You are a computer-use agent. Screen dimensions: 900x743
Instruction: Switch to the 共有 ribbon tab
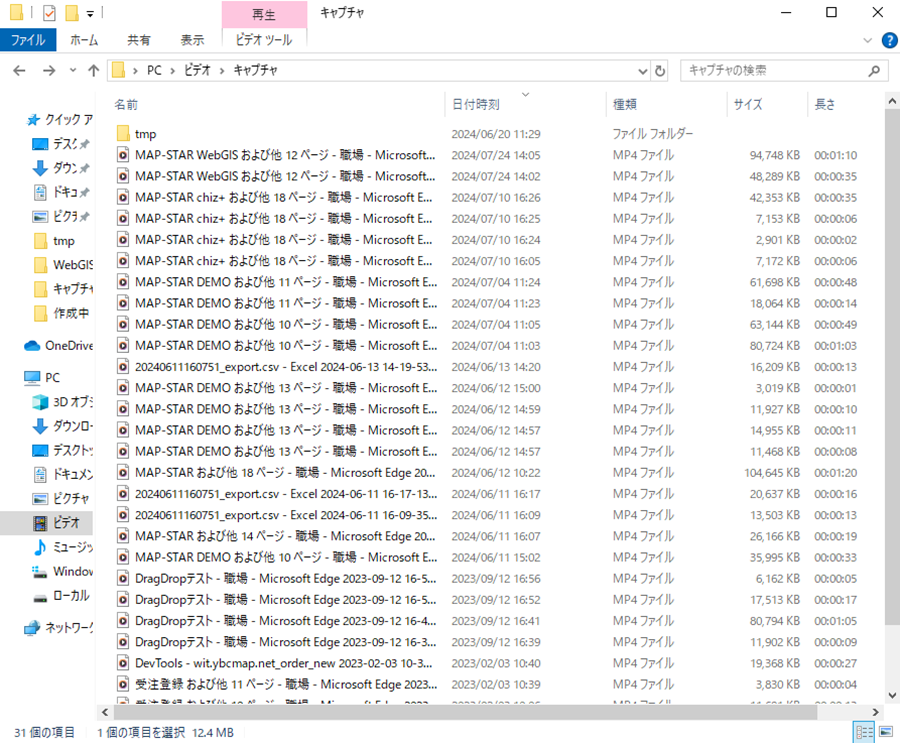pos(138,40)
